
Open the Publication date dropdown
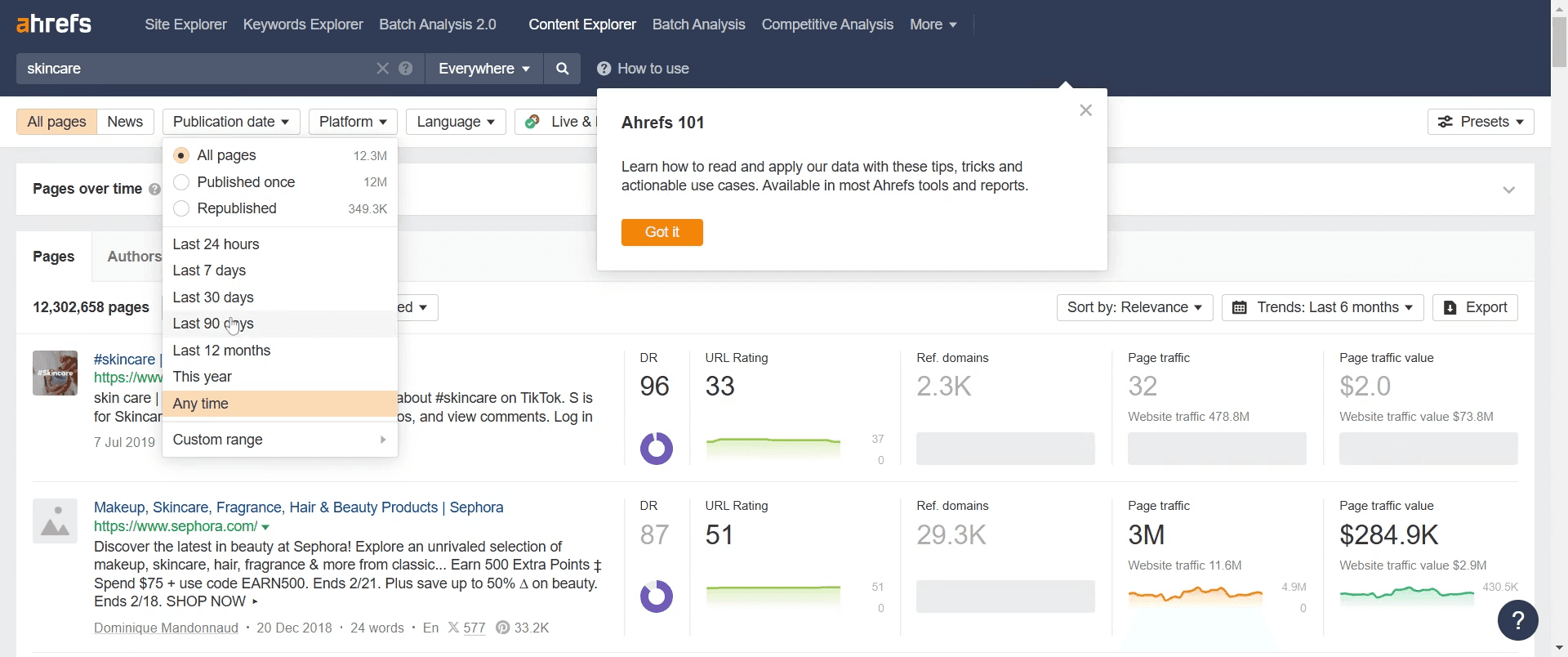pyautogui.click(x=231, y=122)
